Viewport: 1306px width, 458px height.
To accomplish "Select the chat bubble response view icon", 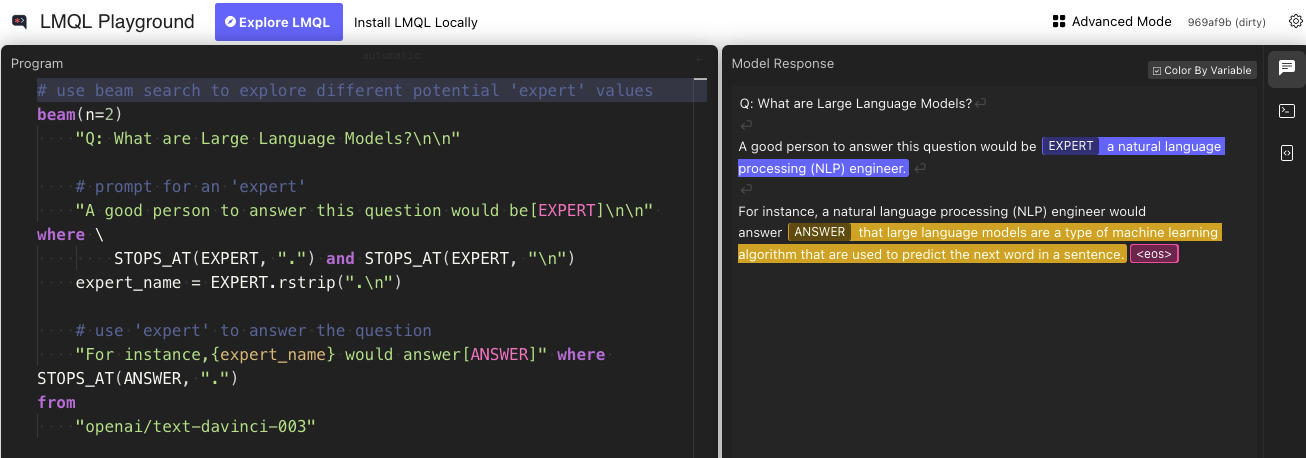I will tap(1287, 68).
